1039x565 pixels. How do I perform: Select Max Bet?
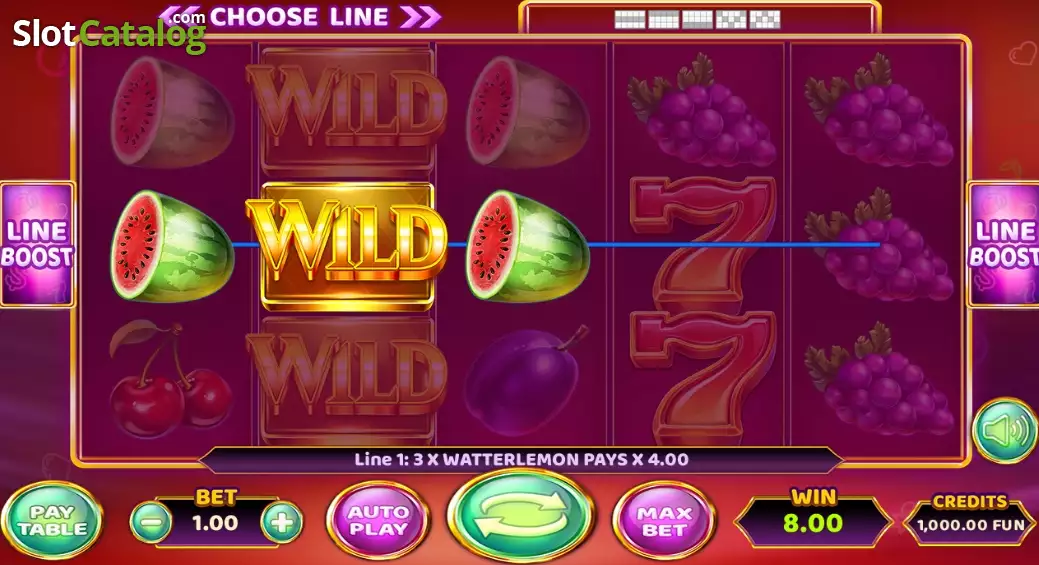(x=664, y=522)
